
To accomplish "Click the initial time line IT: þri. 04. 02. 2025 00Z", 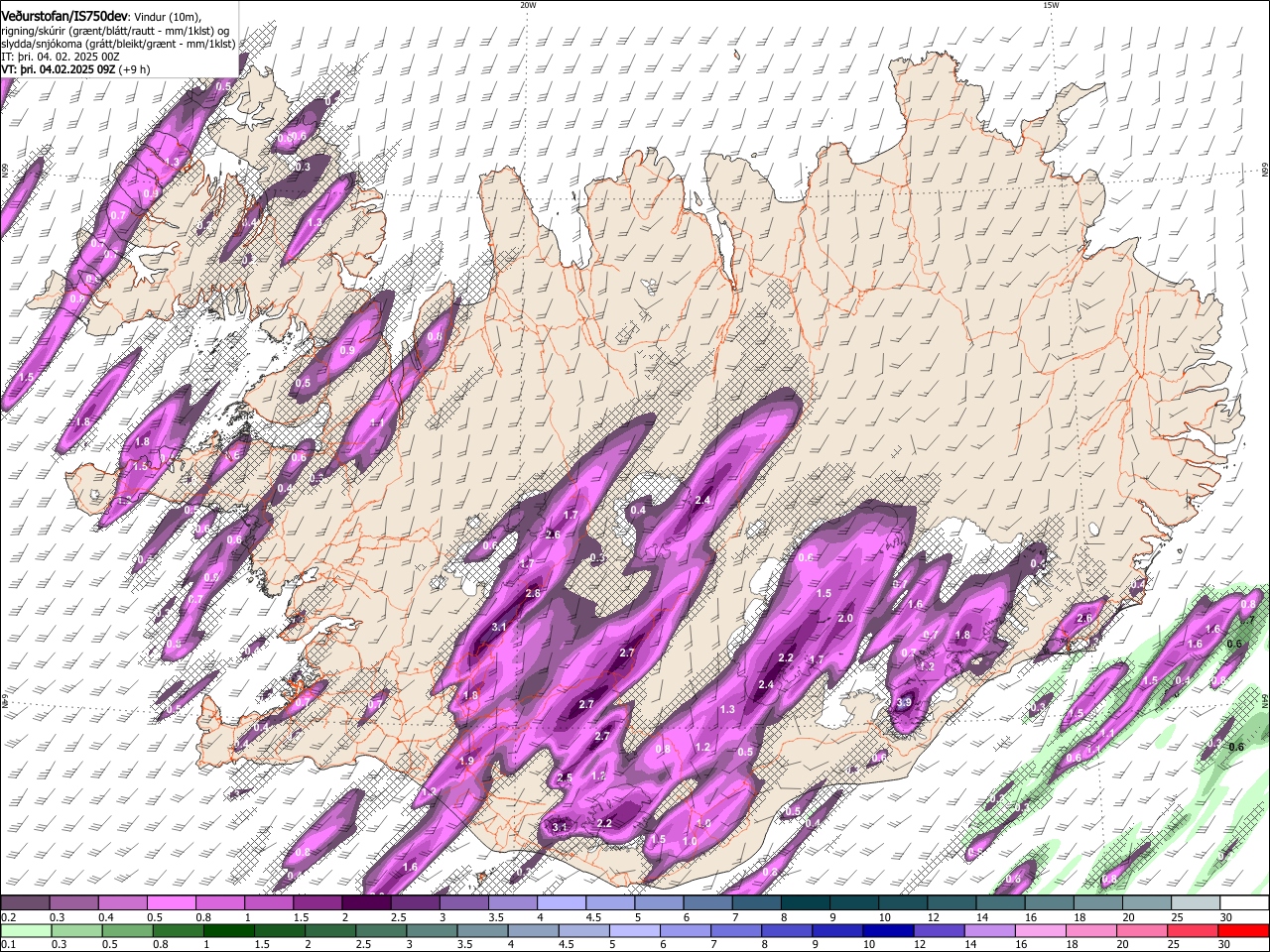I will tap(62, 57).
